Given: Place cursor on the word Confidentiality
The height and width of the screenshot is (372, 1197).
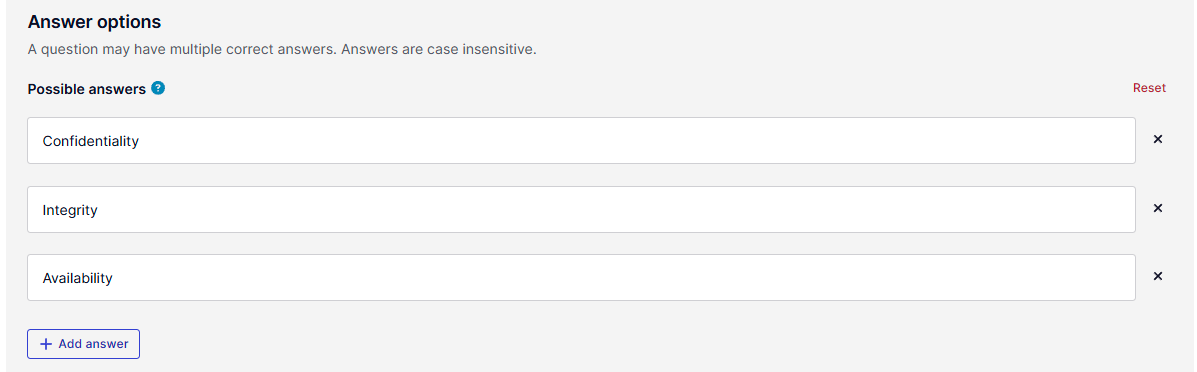Looking at the screenshot, I should [90, 141].
